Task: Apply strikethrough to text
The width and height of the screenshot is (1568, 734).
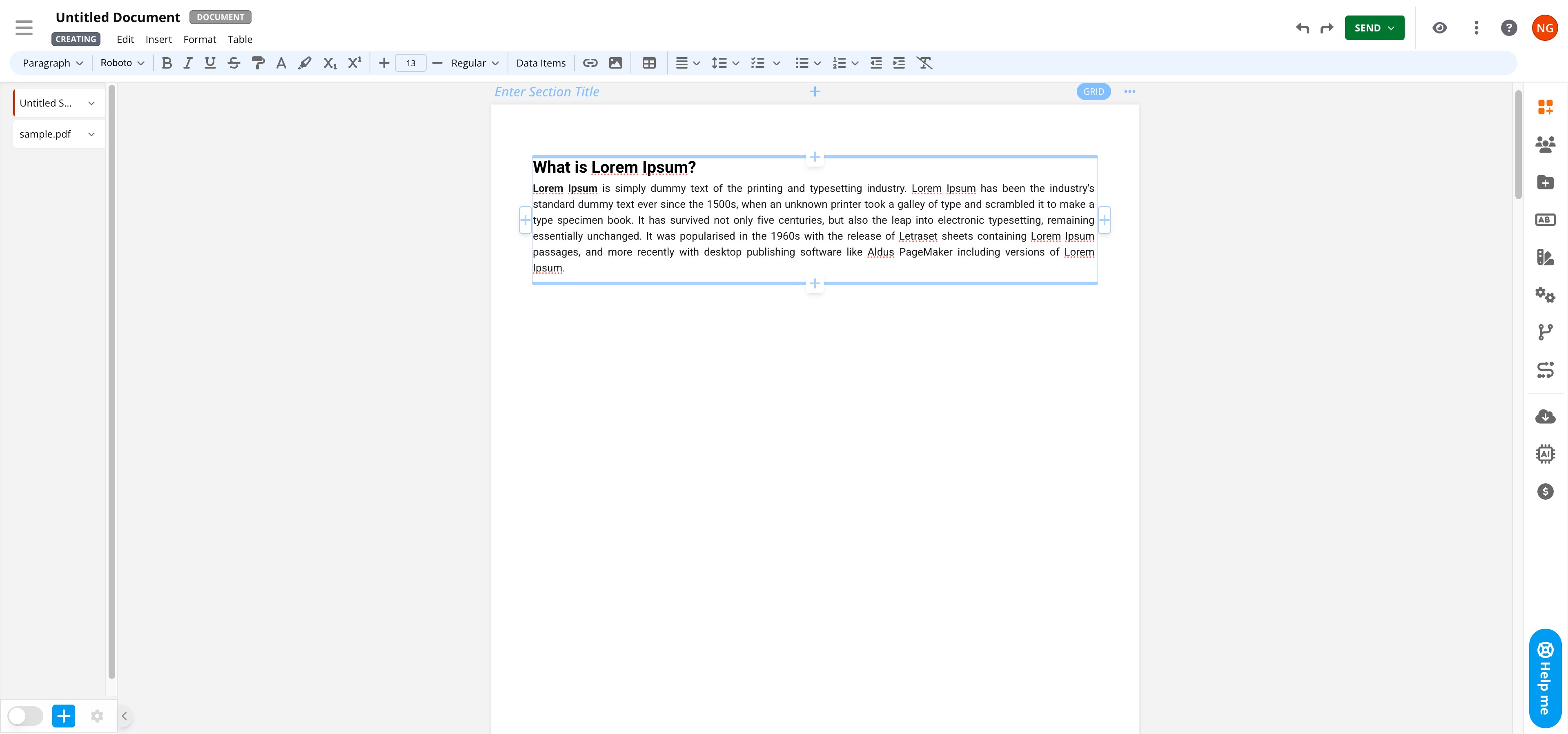Action: [234, 63]
